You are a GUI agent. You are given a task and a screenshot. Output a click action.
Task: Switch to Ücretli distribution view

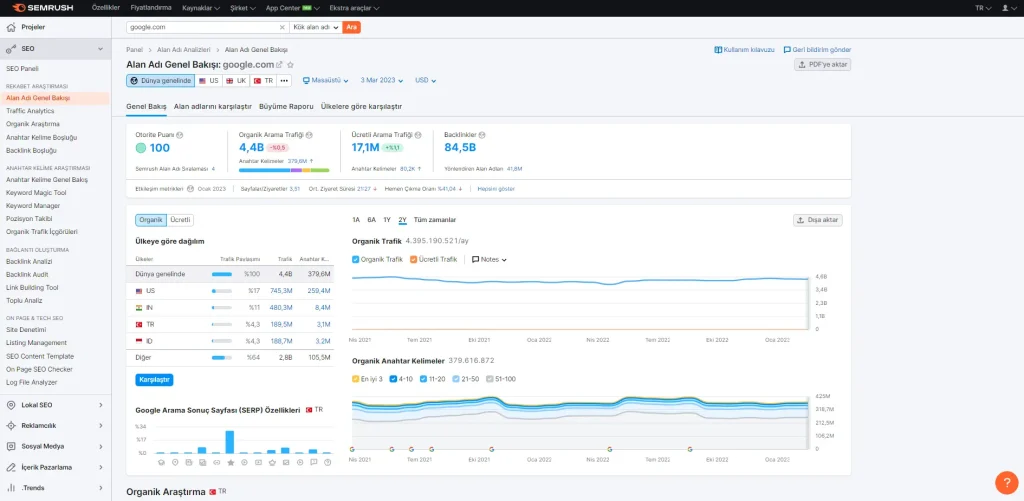[180, 220]
